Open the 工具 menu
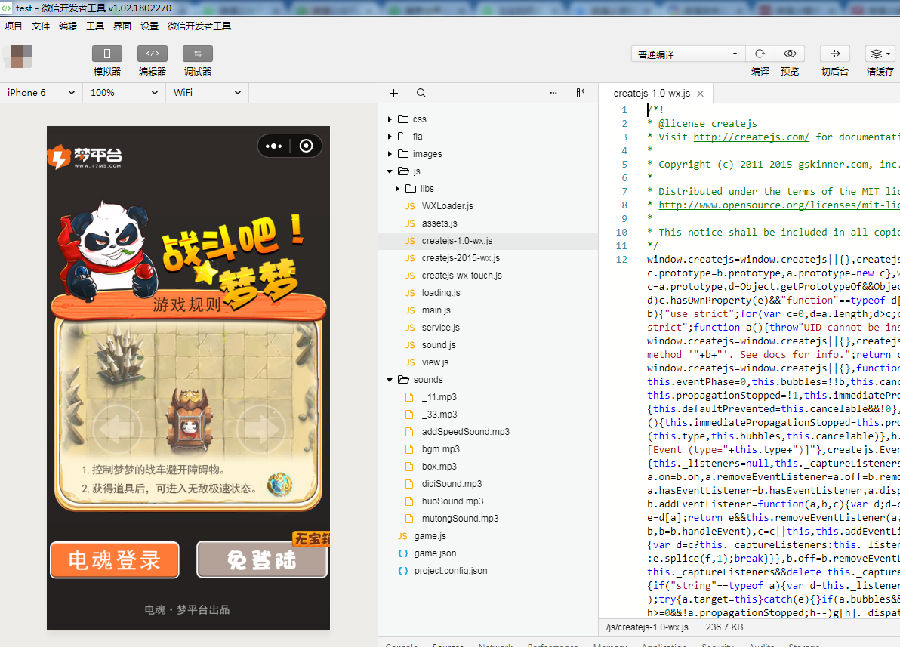Image resolution: width=900 pixels, height=647 pixels. (95, 26)
